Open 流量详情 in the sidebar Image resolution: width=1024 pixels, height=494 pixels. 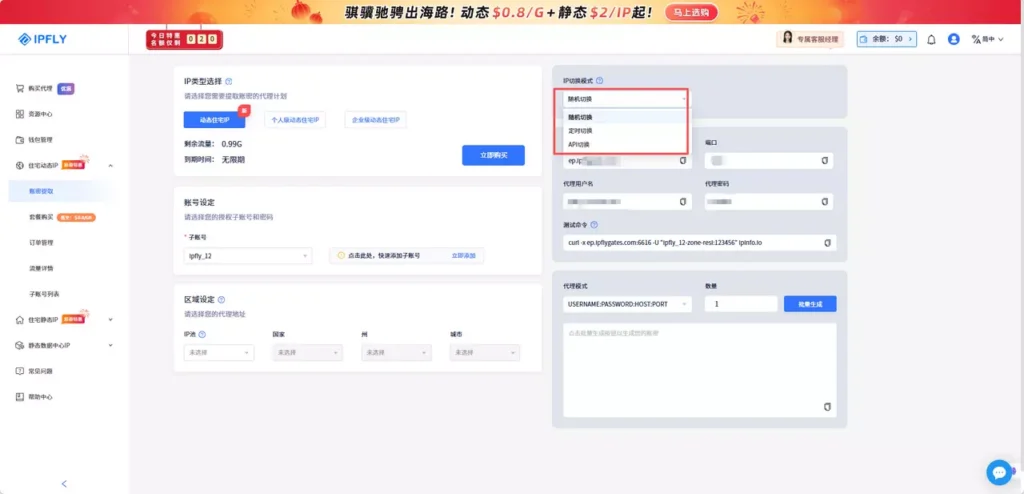(41, 268)
